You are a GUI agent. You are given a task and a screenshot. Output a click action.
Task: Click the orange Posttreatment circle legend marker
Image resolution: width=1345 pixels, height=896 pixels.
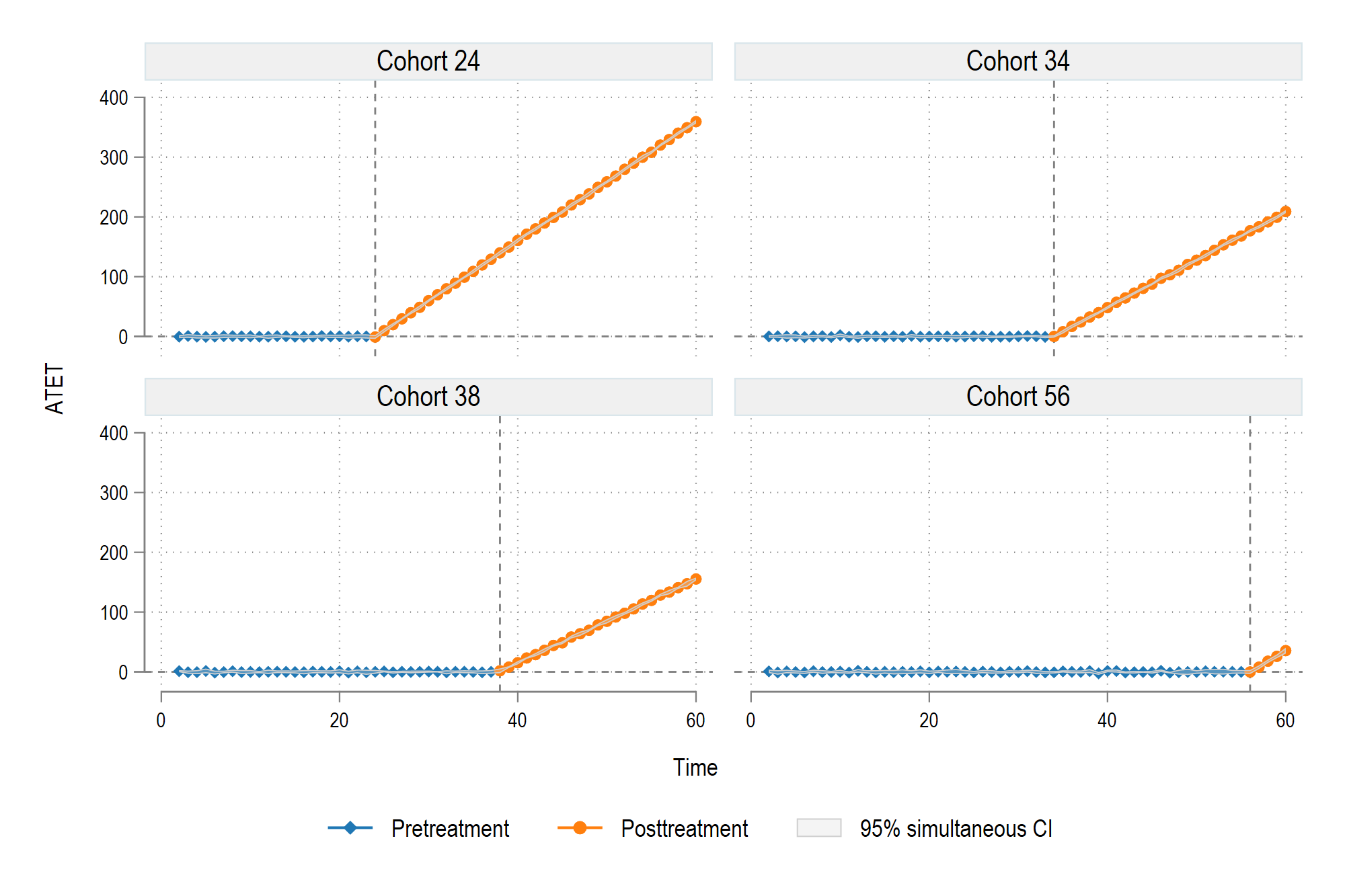point(580,827)
